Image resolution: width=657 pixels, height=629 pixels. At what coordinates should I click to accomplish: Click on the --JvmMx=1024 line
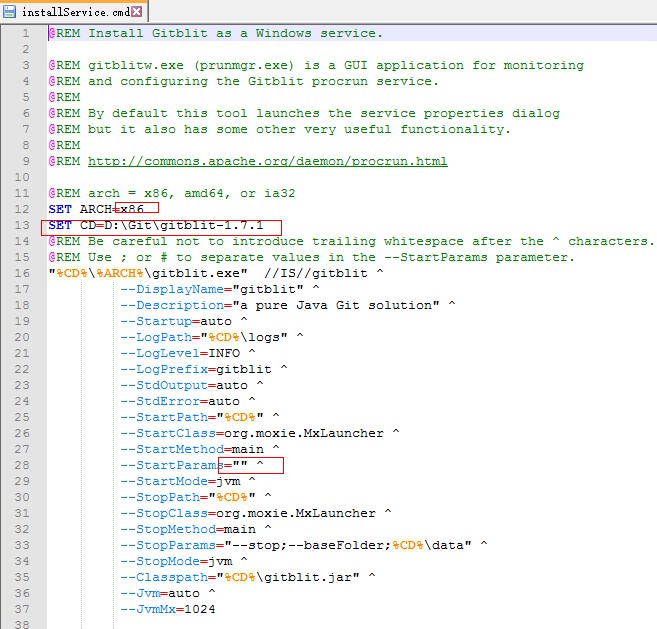[x=167, y=609]
